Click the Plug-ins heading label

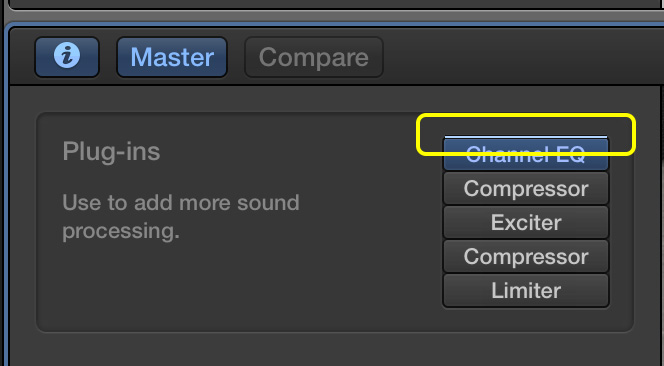(x=111, y=152)
